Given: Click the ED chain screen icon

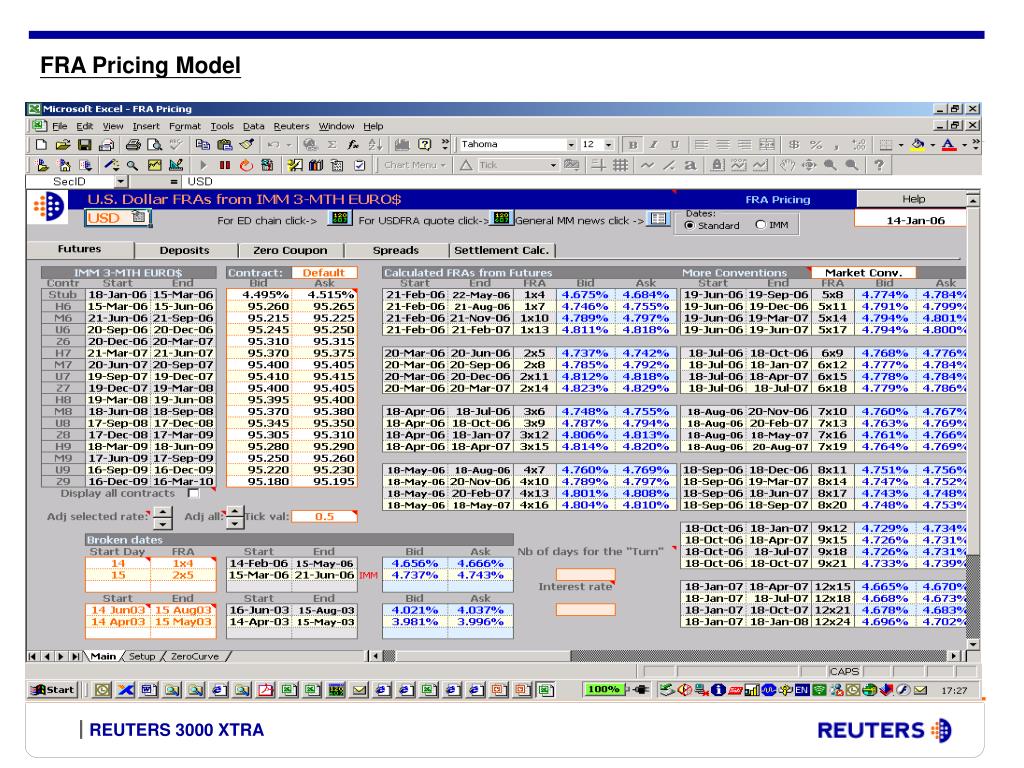Looking at the screenshot, I should (338, 218).
